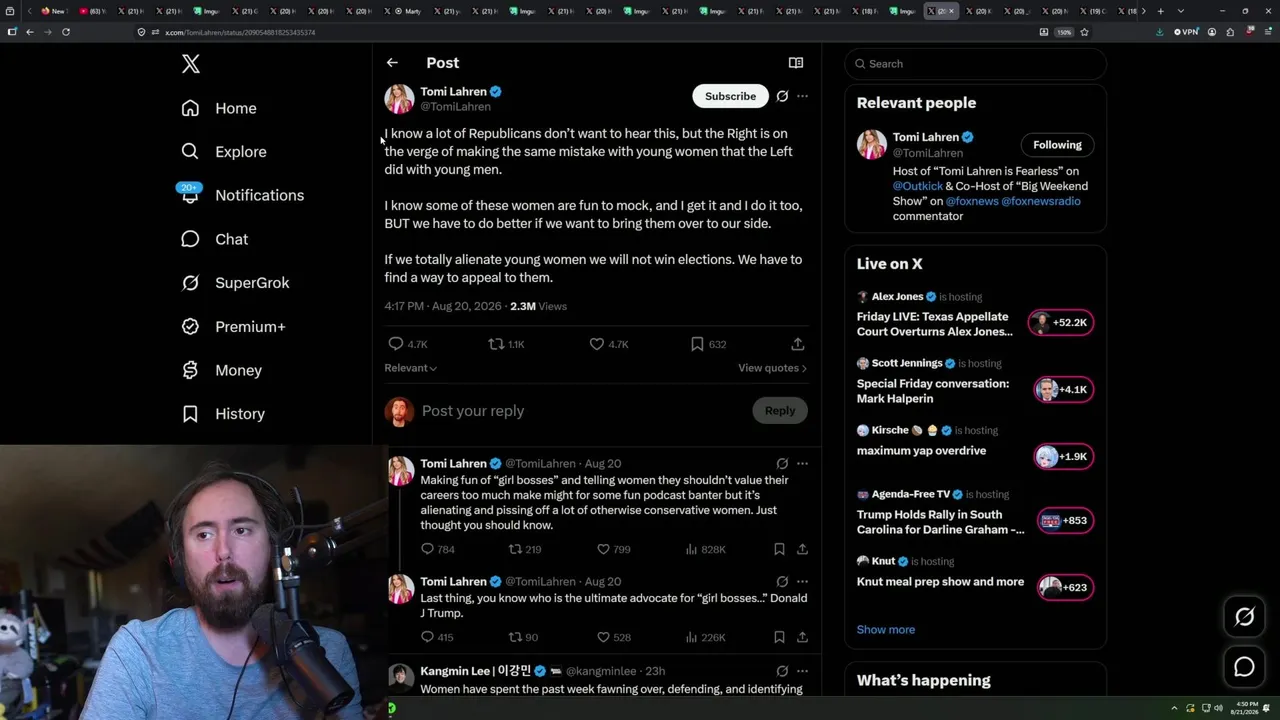Click Subscribe button on Tomi Lahren's post
The image size is (1280, 720).
[x=730, y=96]
